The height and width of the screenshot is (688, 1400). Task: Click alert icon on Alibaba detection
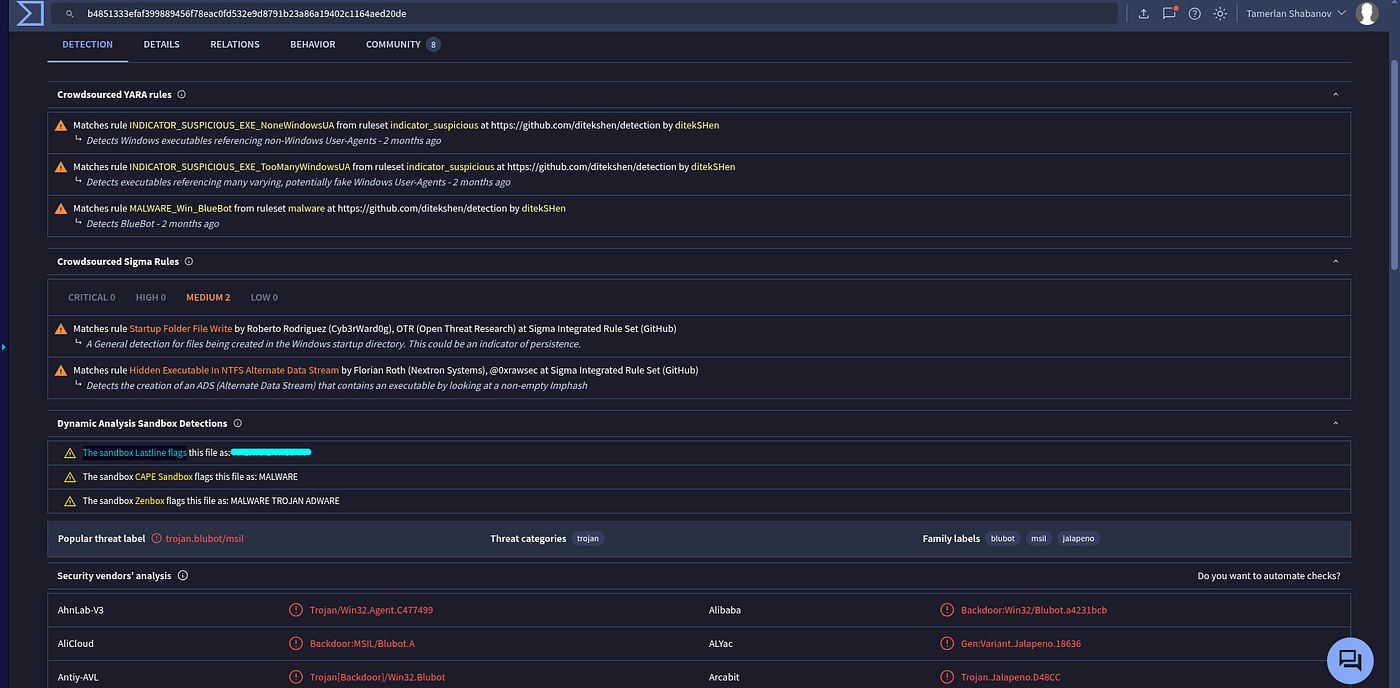point(947,610)
